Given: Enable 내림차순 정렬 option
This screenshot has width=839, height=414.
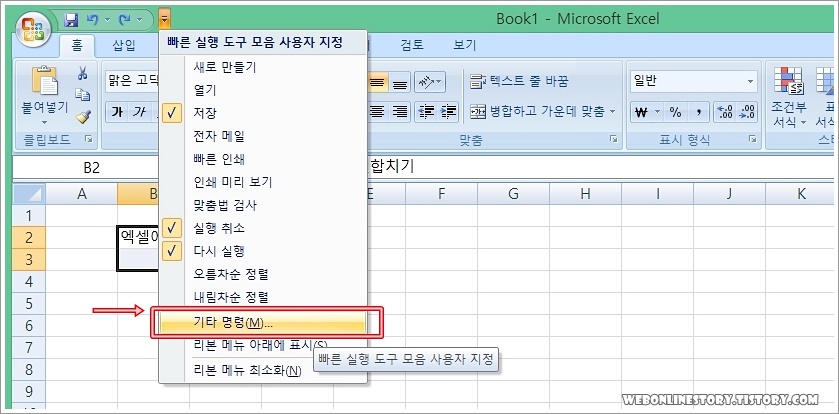Looking at the screenshot, I should coord(263,297).
